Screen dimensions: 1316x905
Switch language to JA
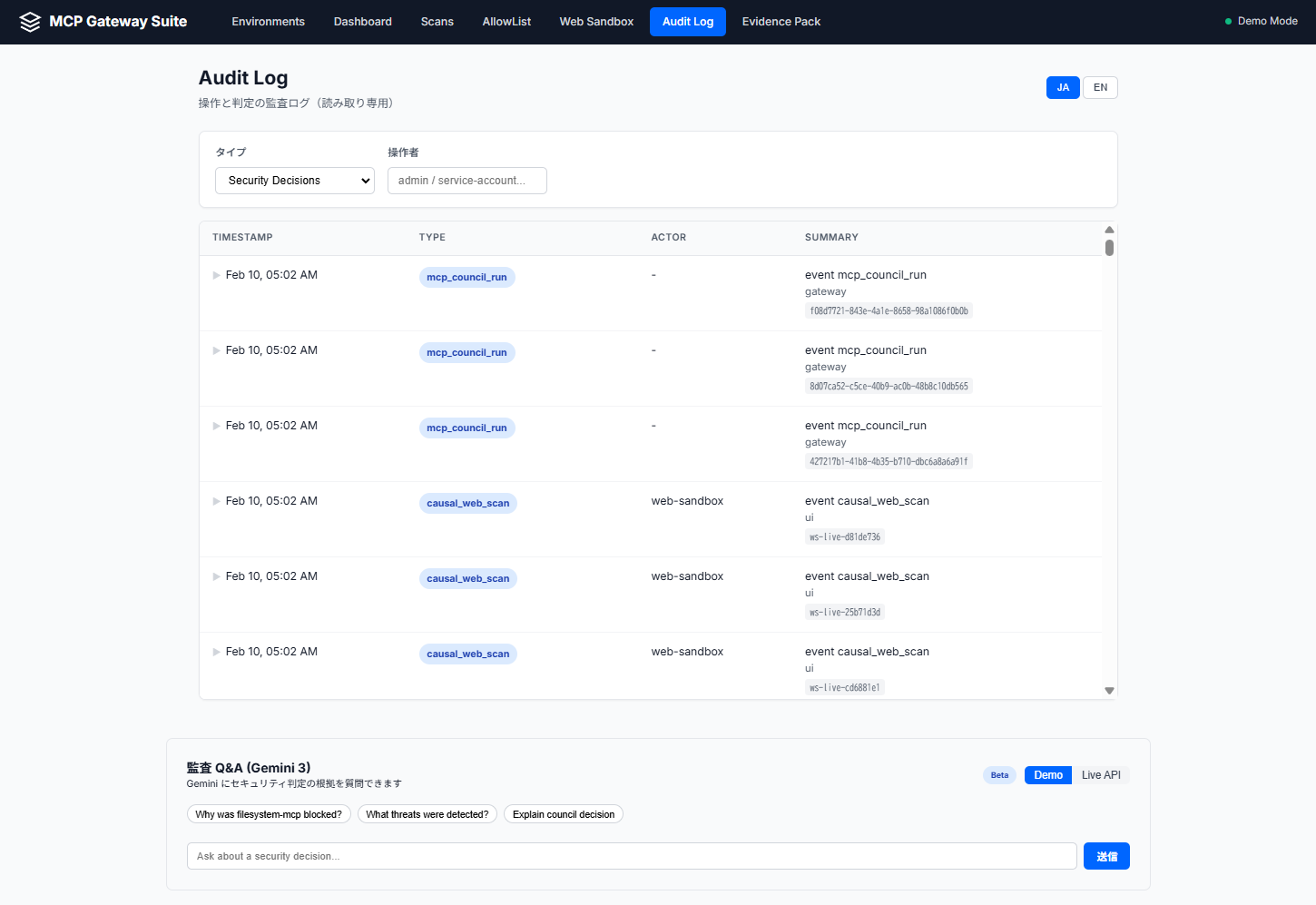[x=1063, y=87]
